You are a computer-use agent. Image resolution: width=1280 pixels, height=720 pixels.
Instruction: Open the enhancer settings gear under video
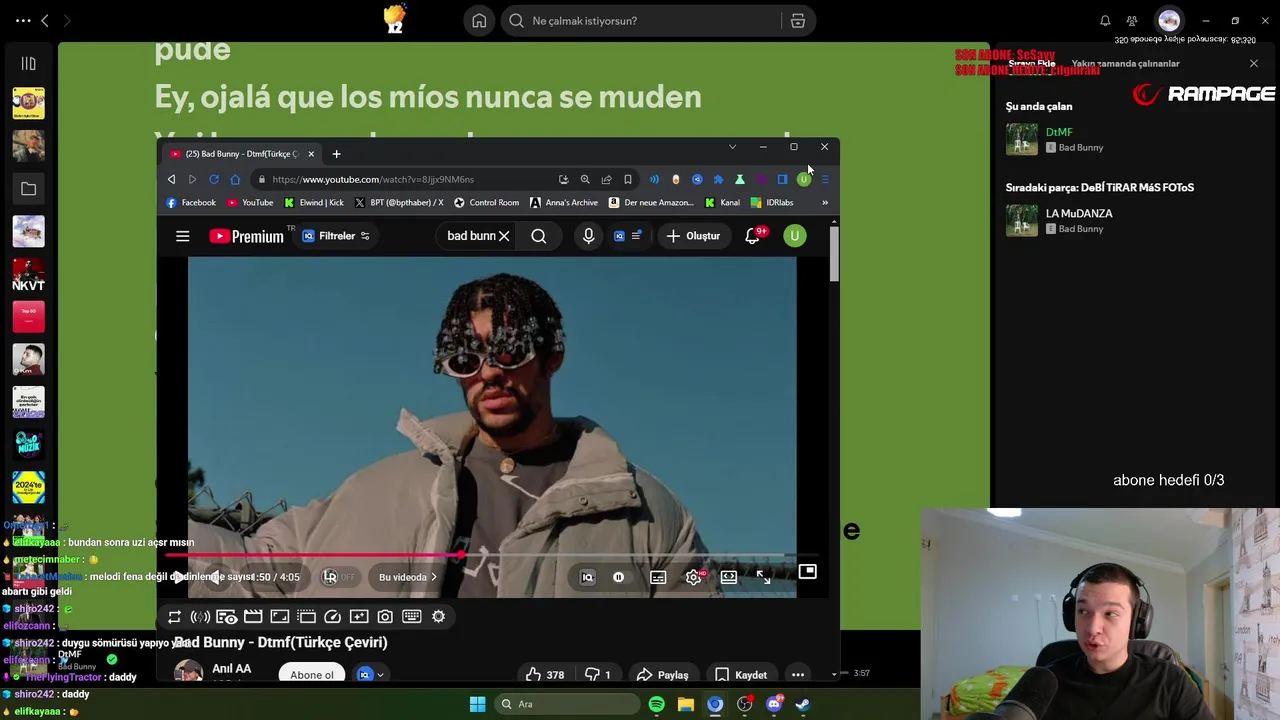point(438,617)
